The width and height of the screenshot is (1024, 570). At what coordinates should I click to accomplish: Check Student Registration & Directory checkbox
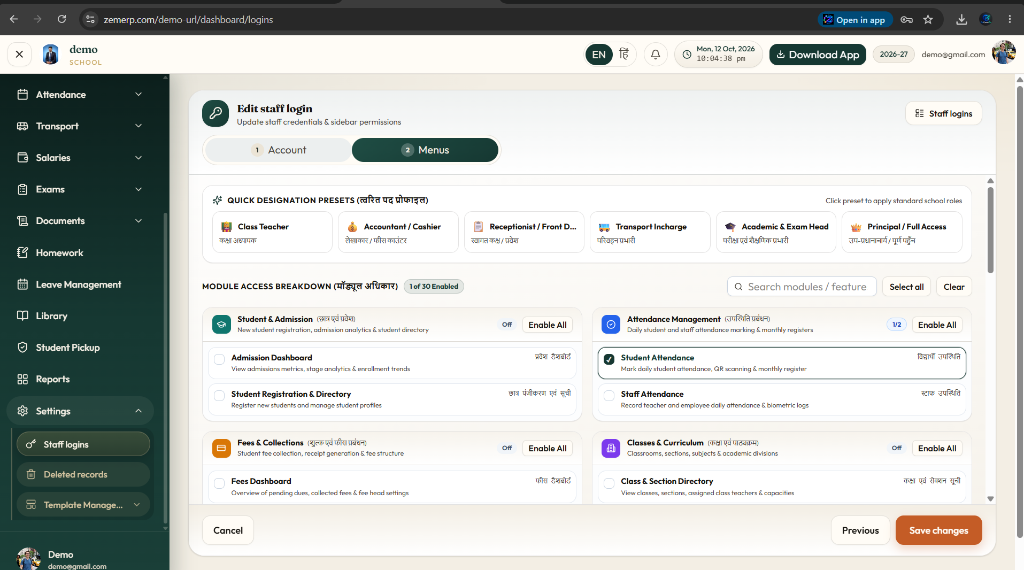point(219,396)
